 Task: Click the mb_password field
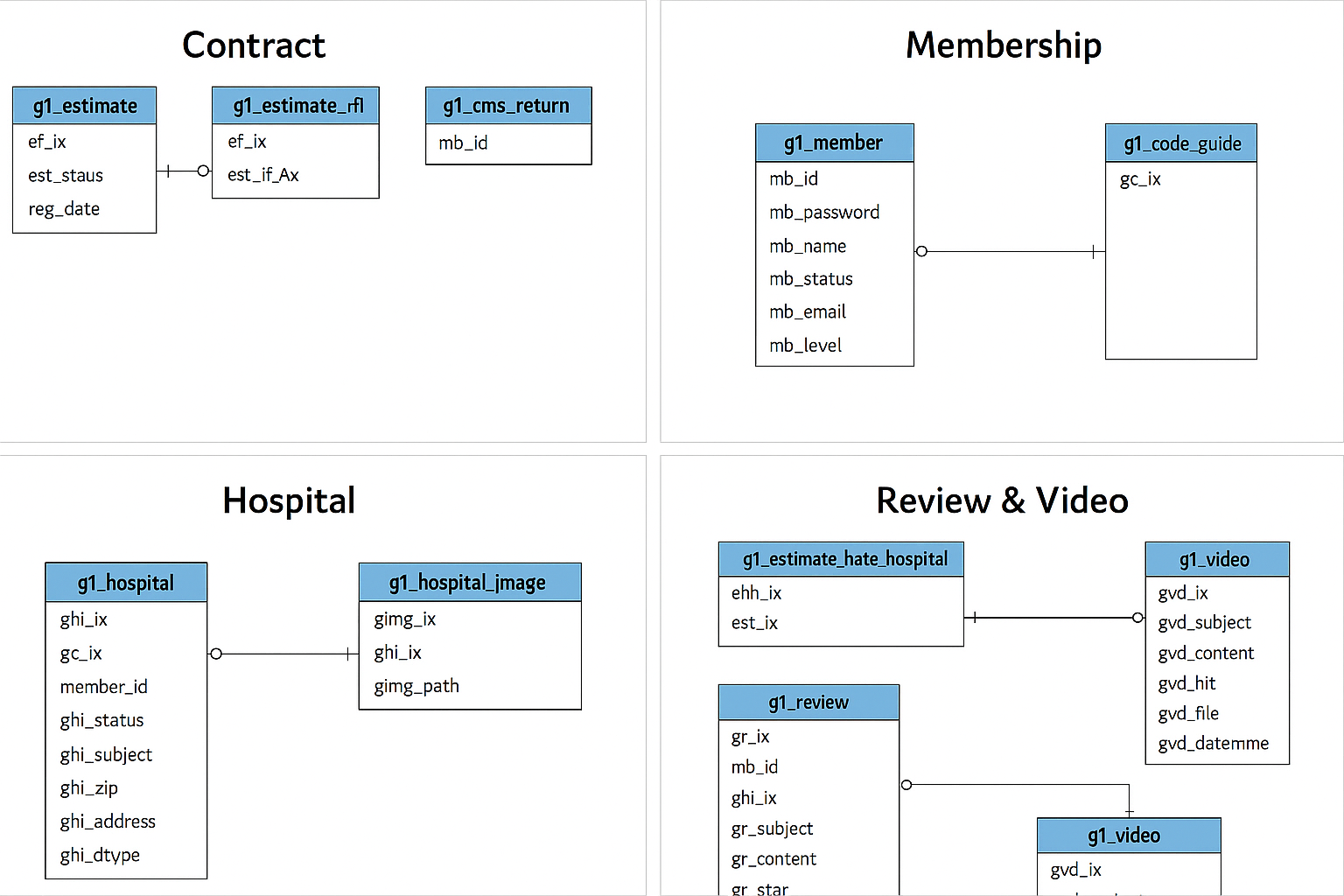[824, 213]
